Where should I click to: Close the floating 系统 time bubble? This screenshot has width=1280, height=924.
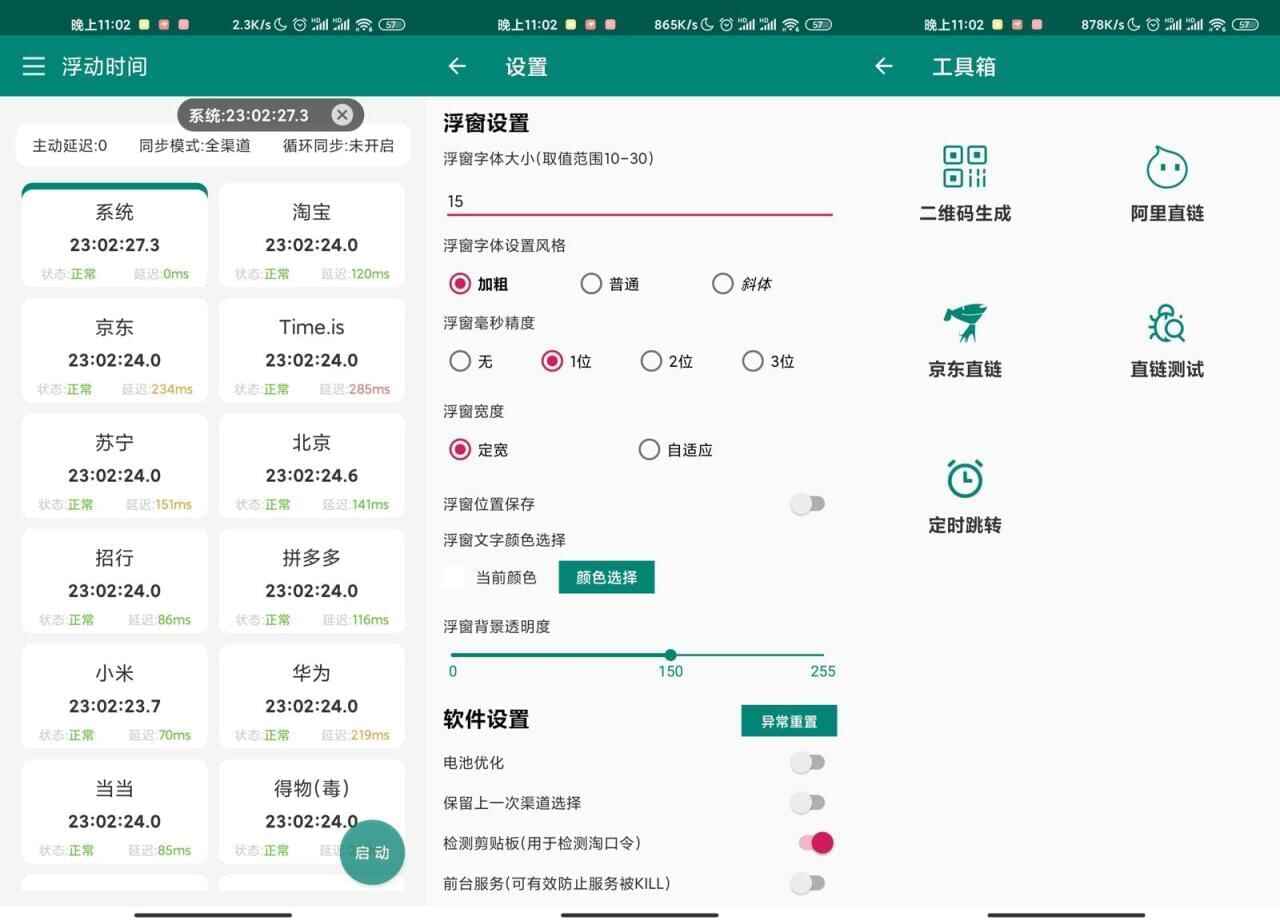(342, 115)
